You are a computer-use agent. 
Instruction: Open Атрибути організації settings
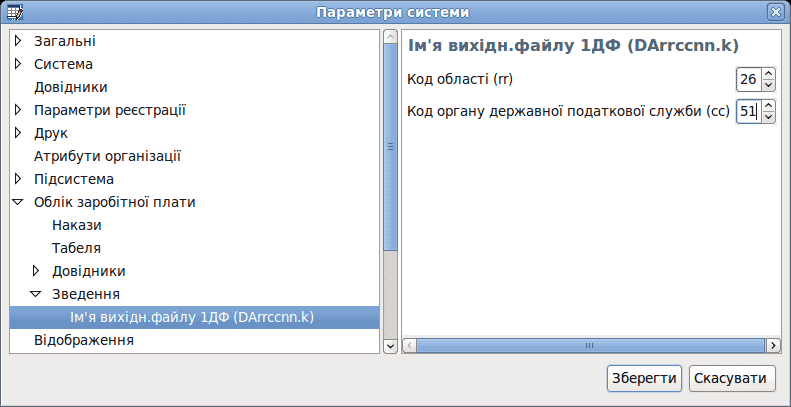pyautogui.click(x=107, y=156)
